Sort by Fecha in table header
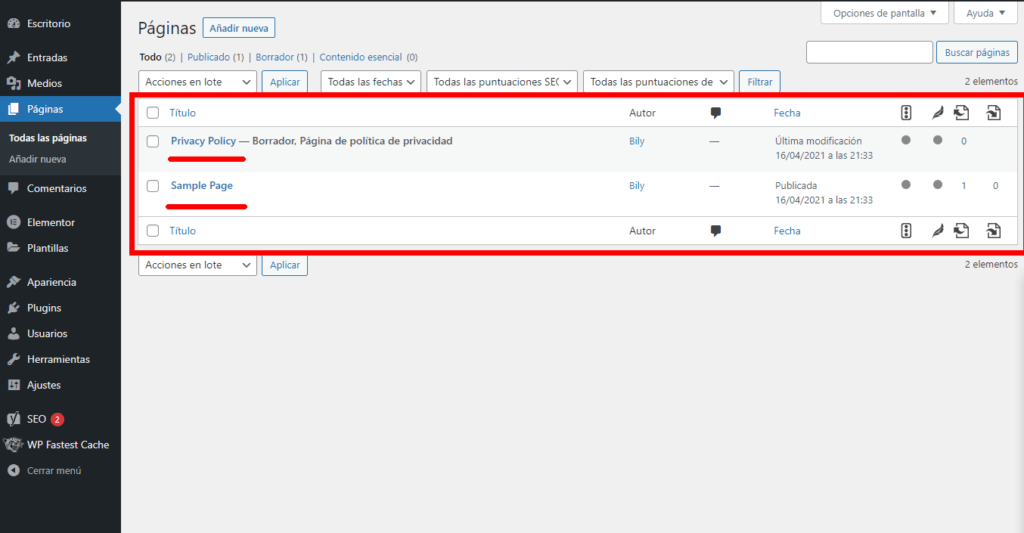The width and height of the screenshot is (1024, 533). pyautogui.click(x=787, y=113)
